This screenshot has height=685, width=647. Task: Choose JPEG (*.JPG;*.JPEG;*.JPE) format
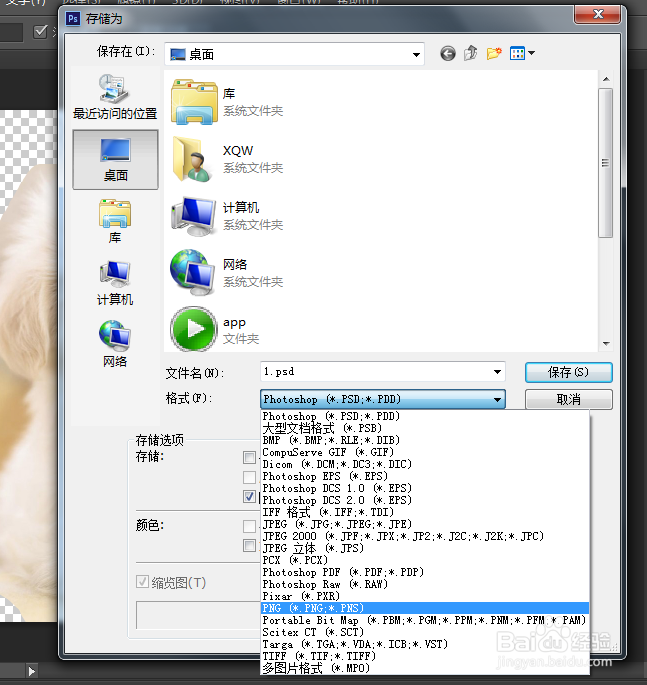(x=425, y=524)
